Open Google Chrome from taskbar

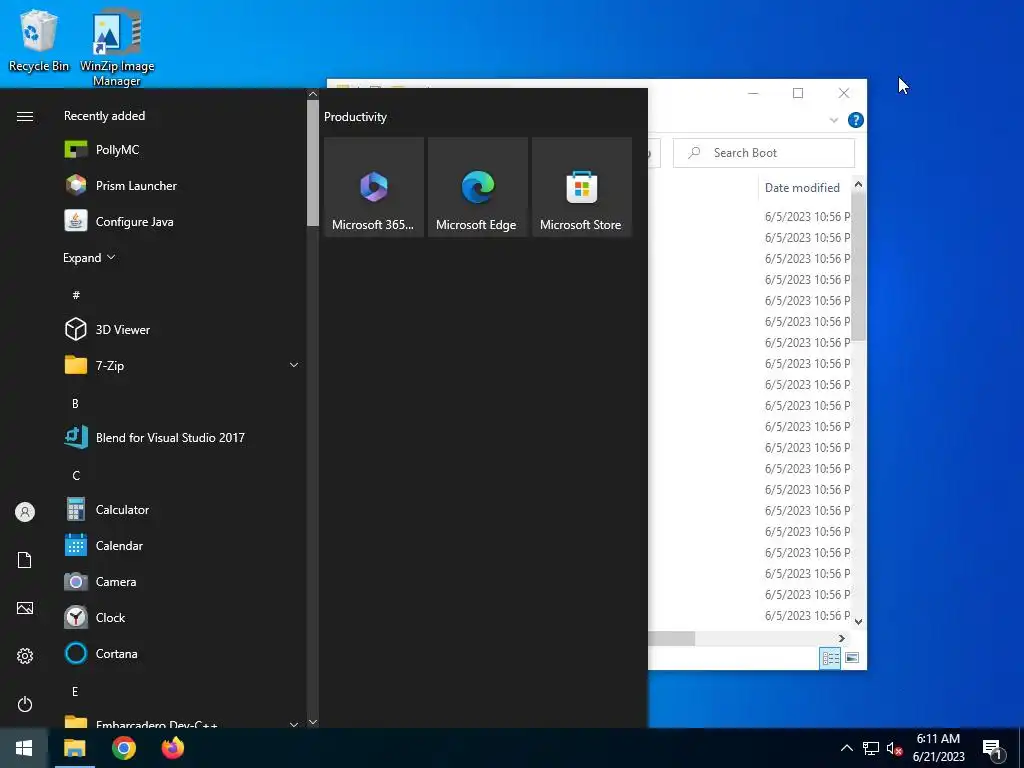(123, 748)
